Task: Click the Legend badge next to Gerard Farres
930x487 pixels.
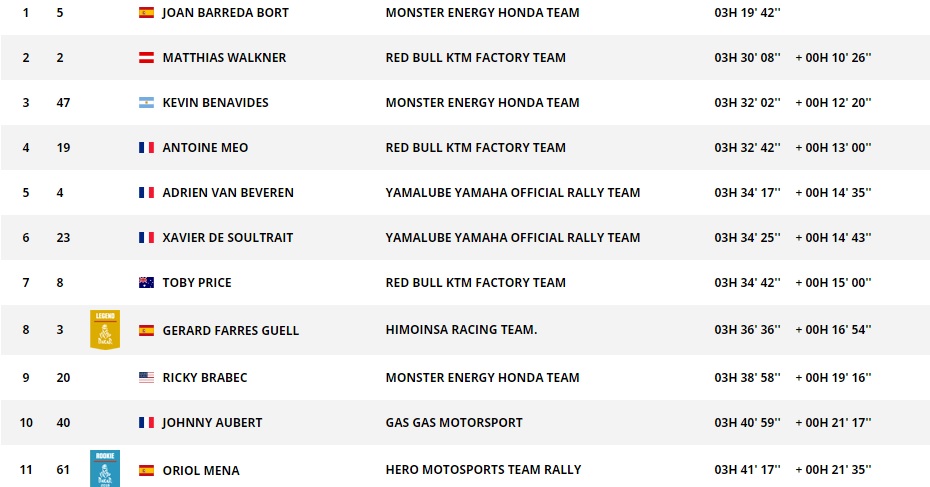Action: pyautogui.click(x=105, y=329)
